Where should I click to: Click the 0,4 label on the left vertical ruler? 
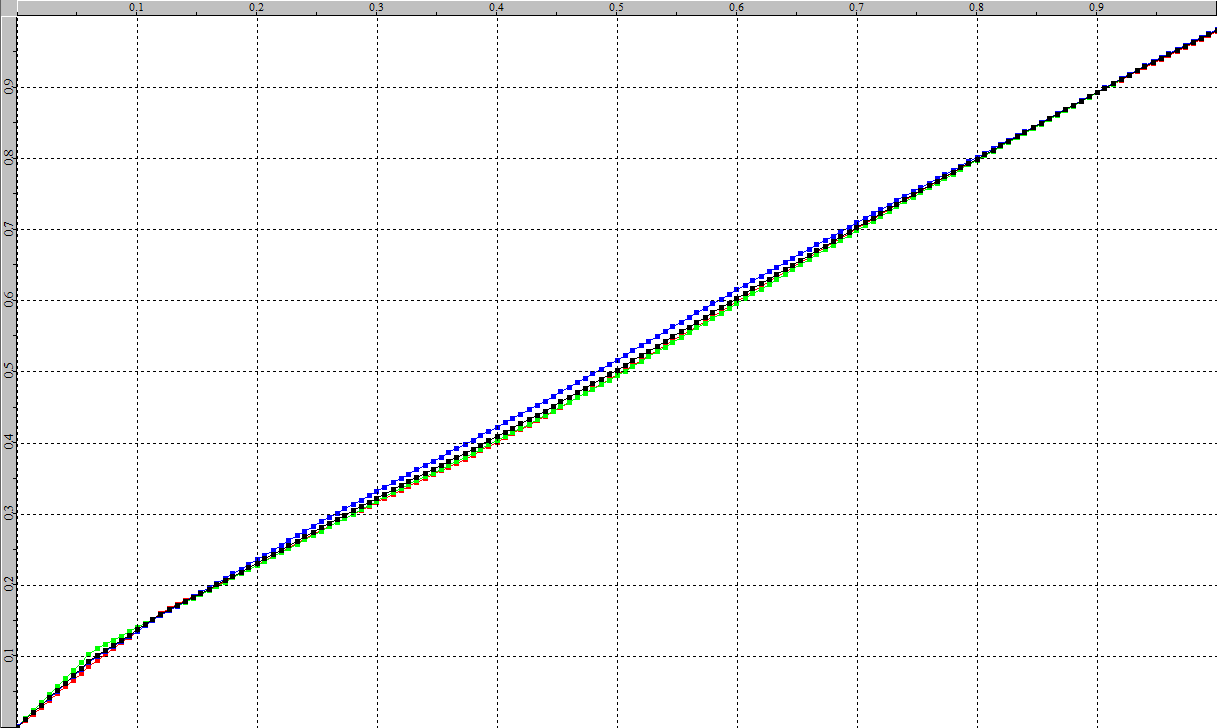coord(8,443)
